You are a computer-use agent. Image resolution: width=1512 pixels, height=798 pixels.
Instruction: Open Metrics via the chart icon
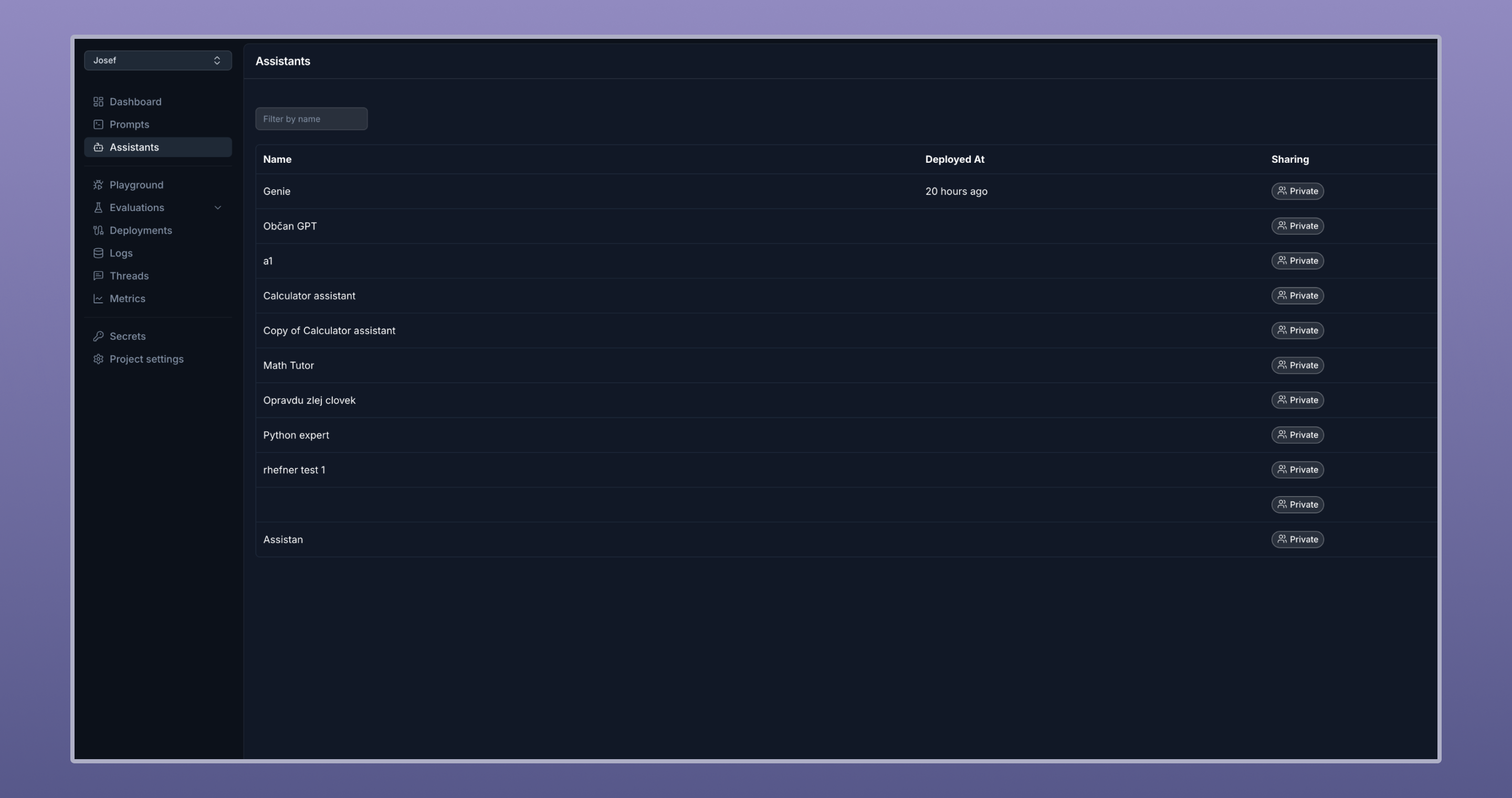[98, 298]
